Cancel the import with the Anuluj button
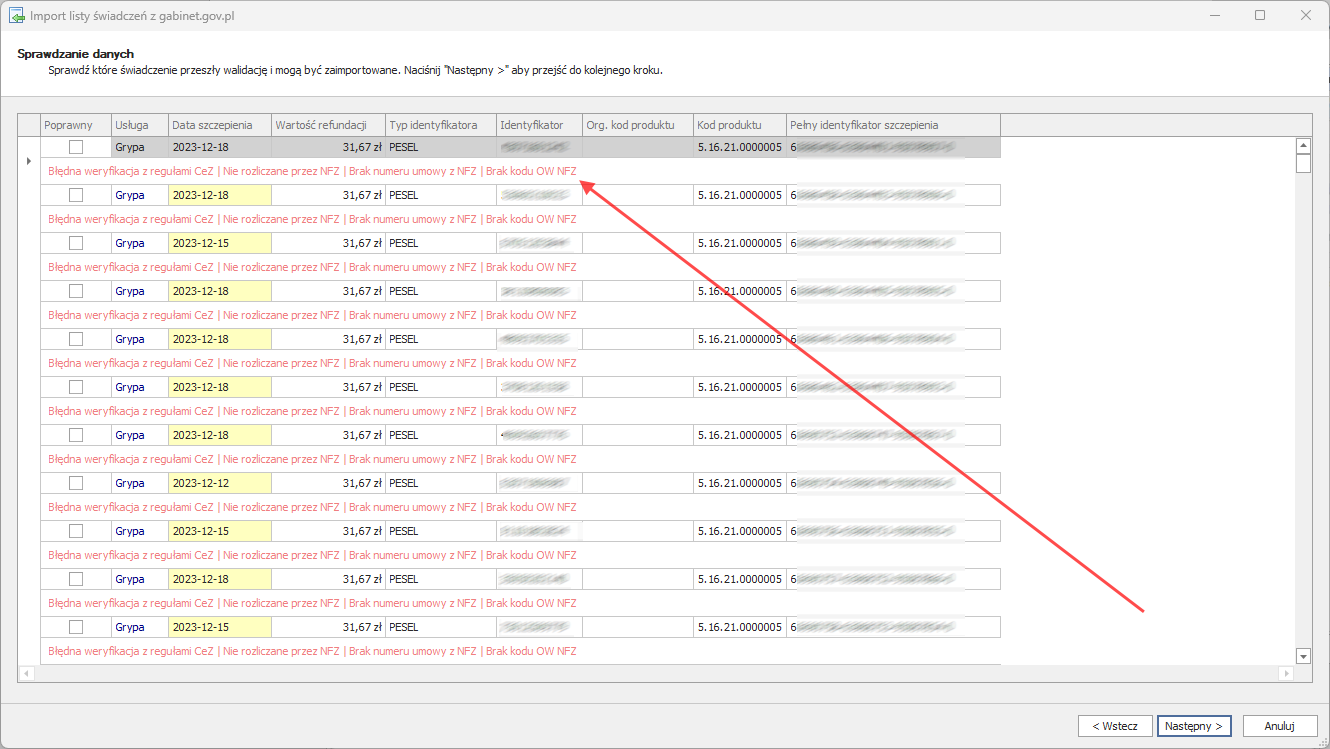This screenshot has height=749, width=1330. [1279, 726]
